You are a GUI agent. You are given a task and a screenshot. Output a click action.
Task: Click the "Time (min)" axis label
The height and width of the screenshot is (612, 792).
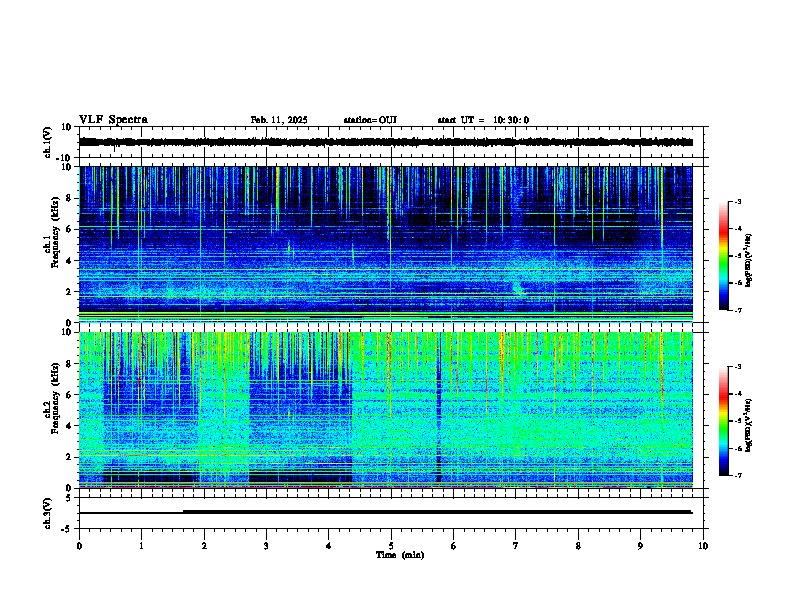coord(400,555)
